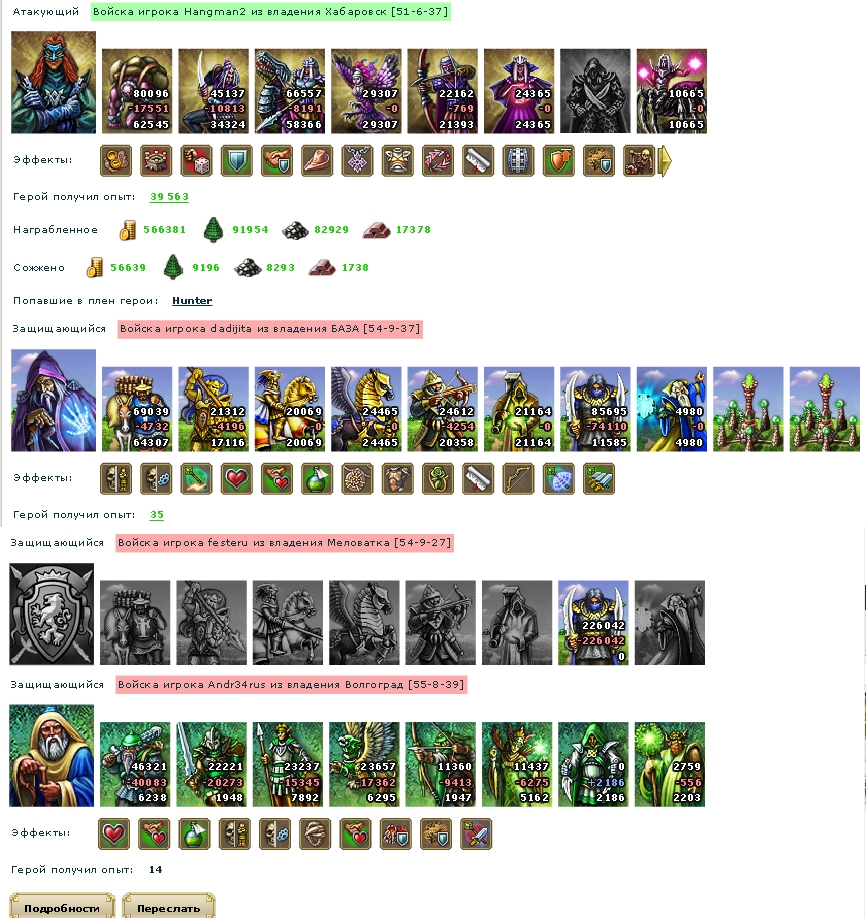Select the attacker unit with 80096 troops
866x918 pixels.
tap(137, 91)
